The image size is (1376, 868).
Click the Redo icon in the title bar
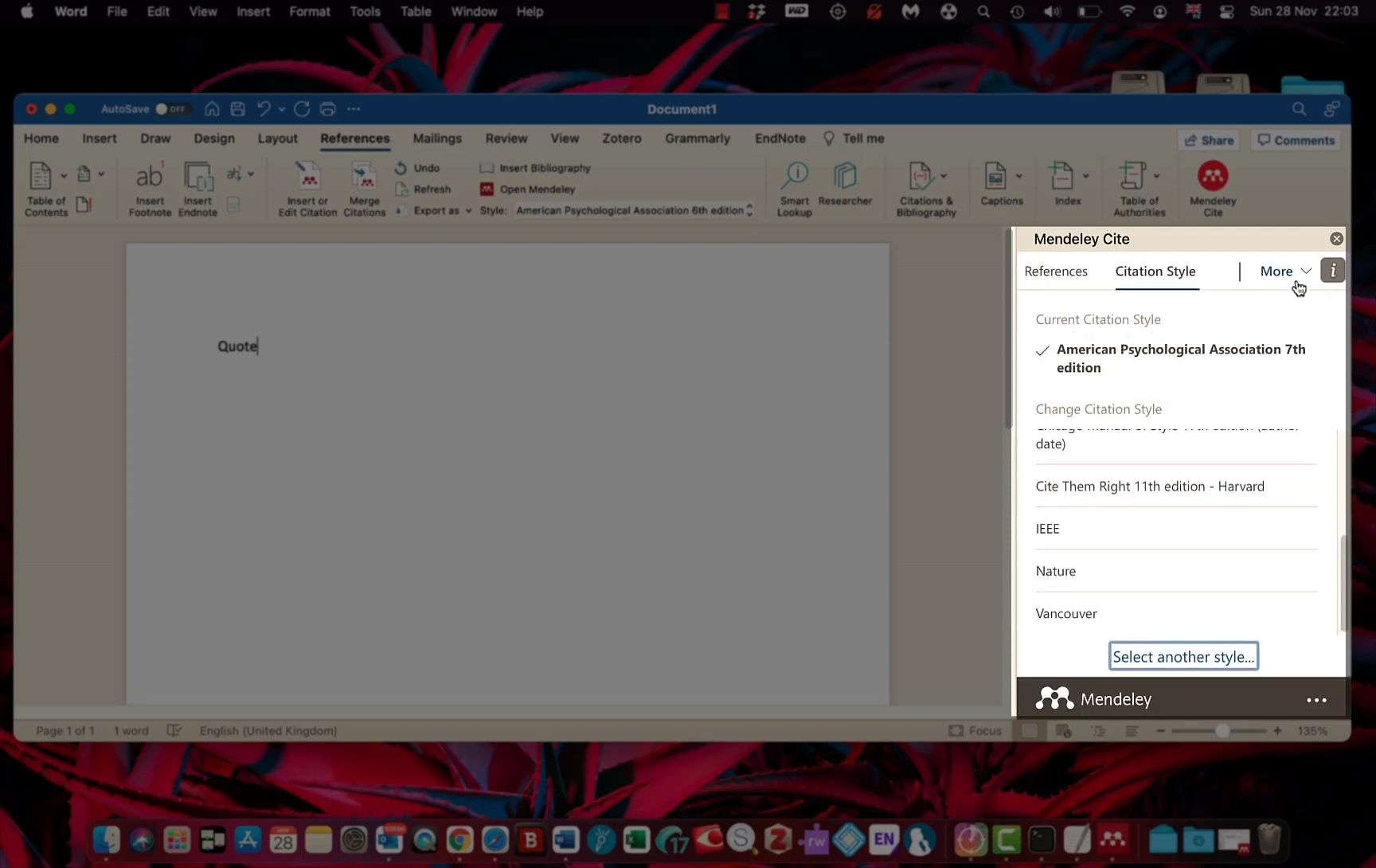pyautogui.click(x=302, y=109)
